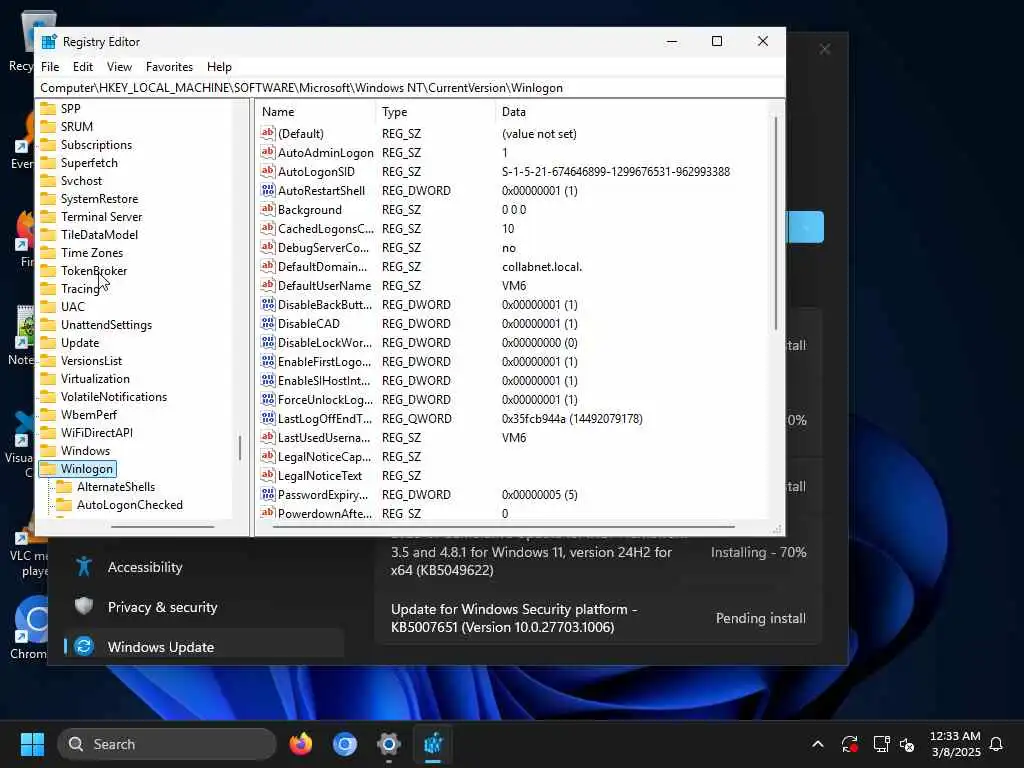
Task: Open Accessibility in the Settings window
Action: click(x=145, y=567)
